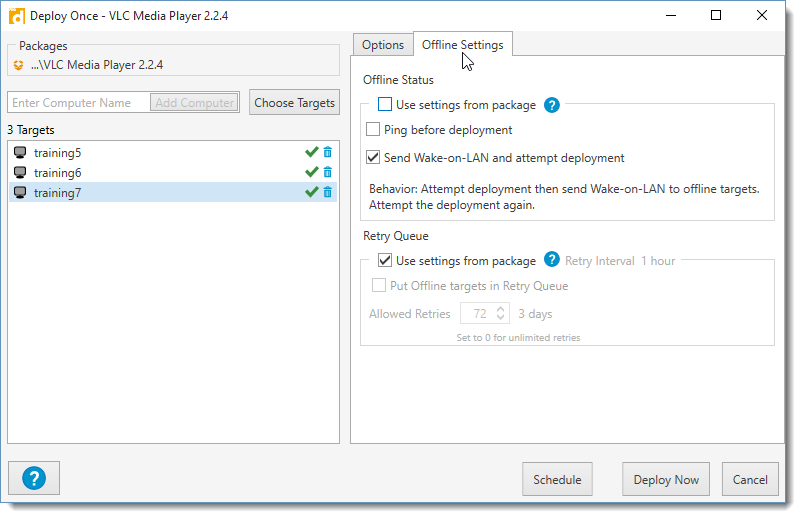Click the computer icon for training5
Image resolution: width=801 pixels, height=518 pixels.
(20, 153)
